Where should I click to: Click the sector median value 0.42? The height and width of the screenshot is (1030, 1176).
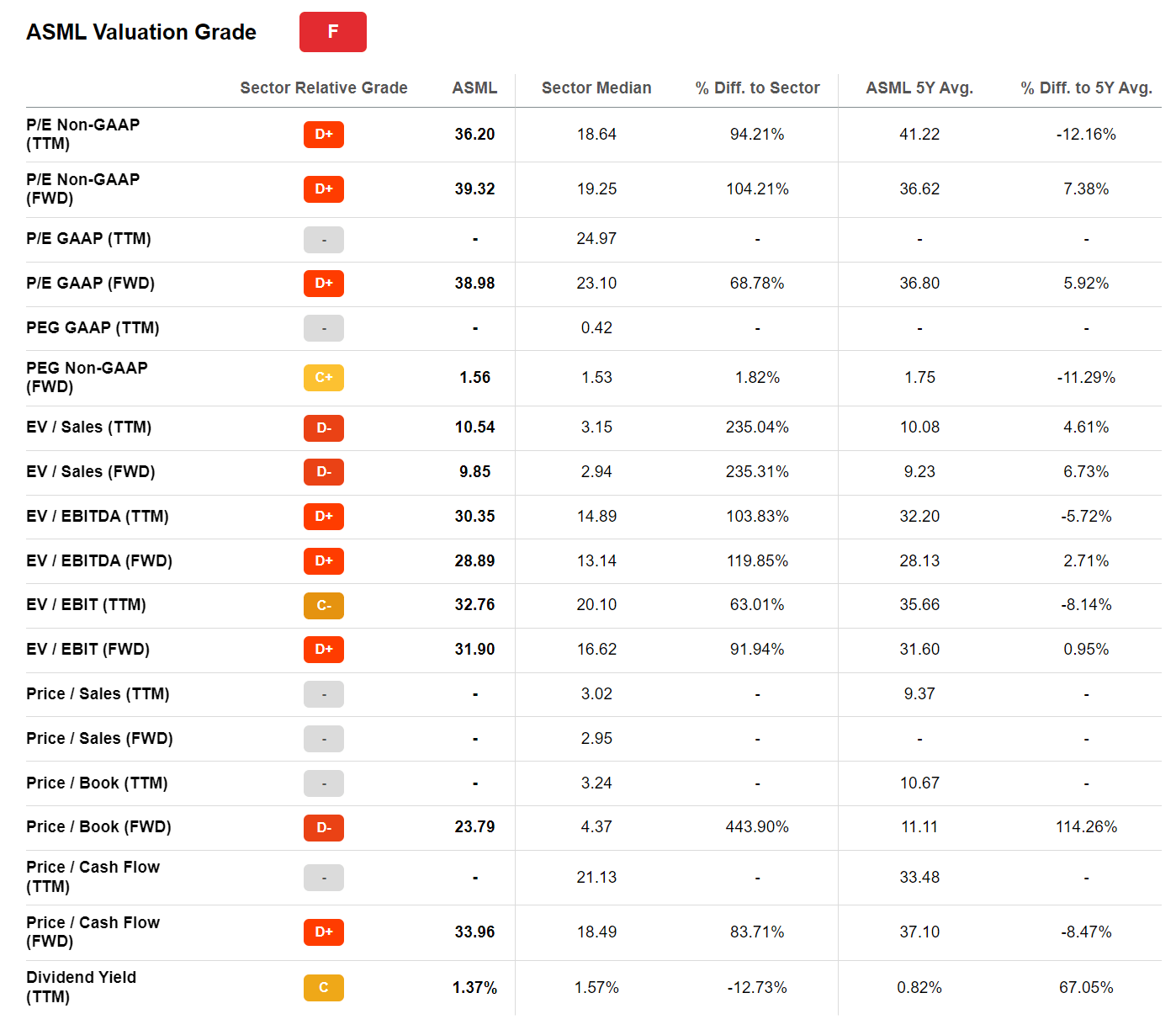click(x=596, y=327)
